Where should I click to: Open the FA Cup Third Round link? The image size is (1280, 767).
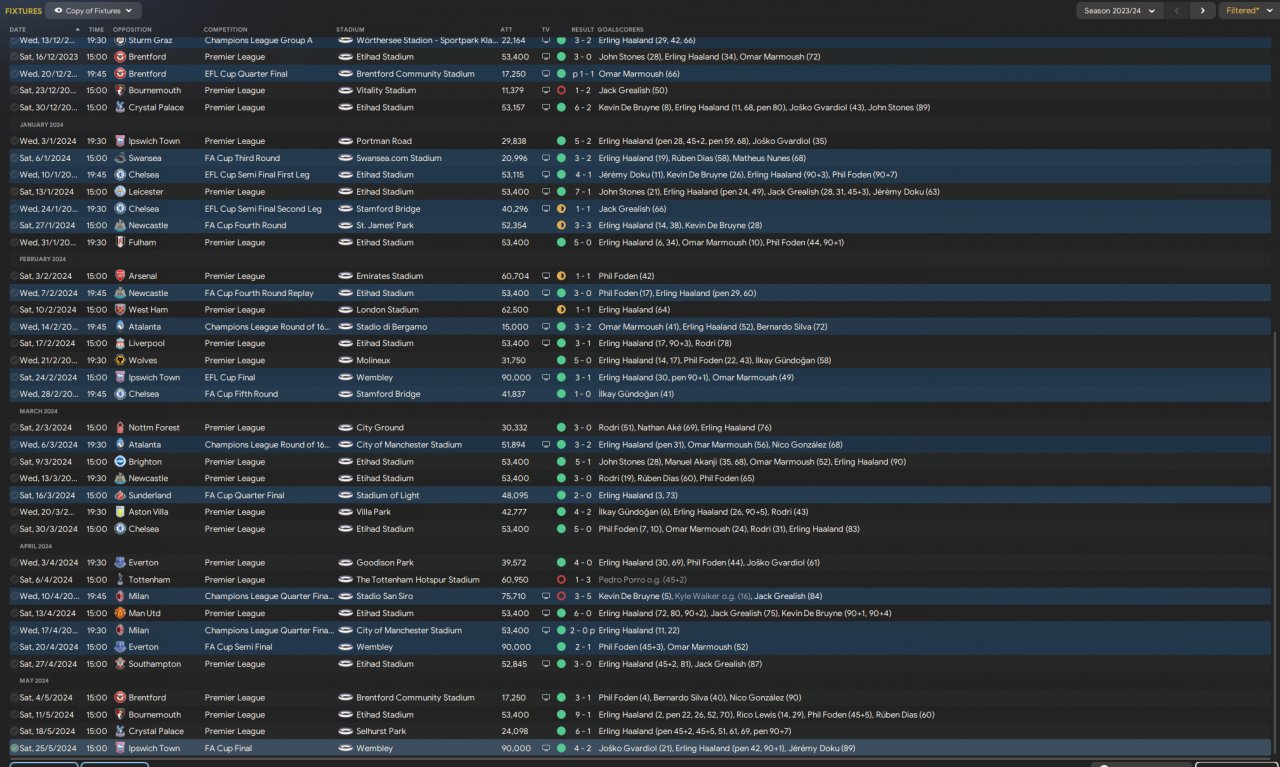(x=242, y=158)
